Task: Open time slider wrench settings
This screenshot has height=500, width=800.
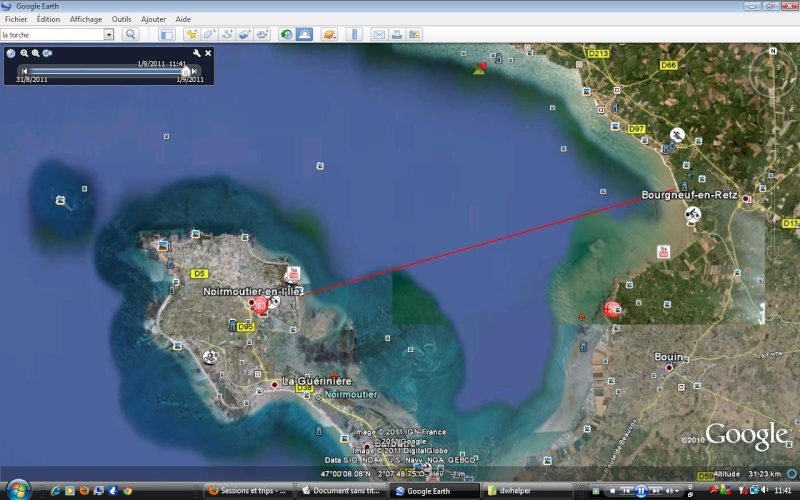Action: click(196, 53)
